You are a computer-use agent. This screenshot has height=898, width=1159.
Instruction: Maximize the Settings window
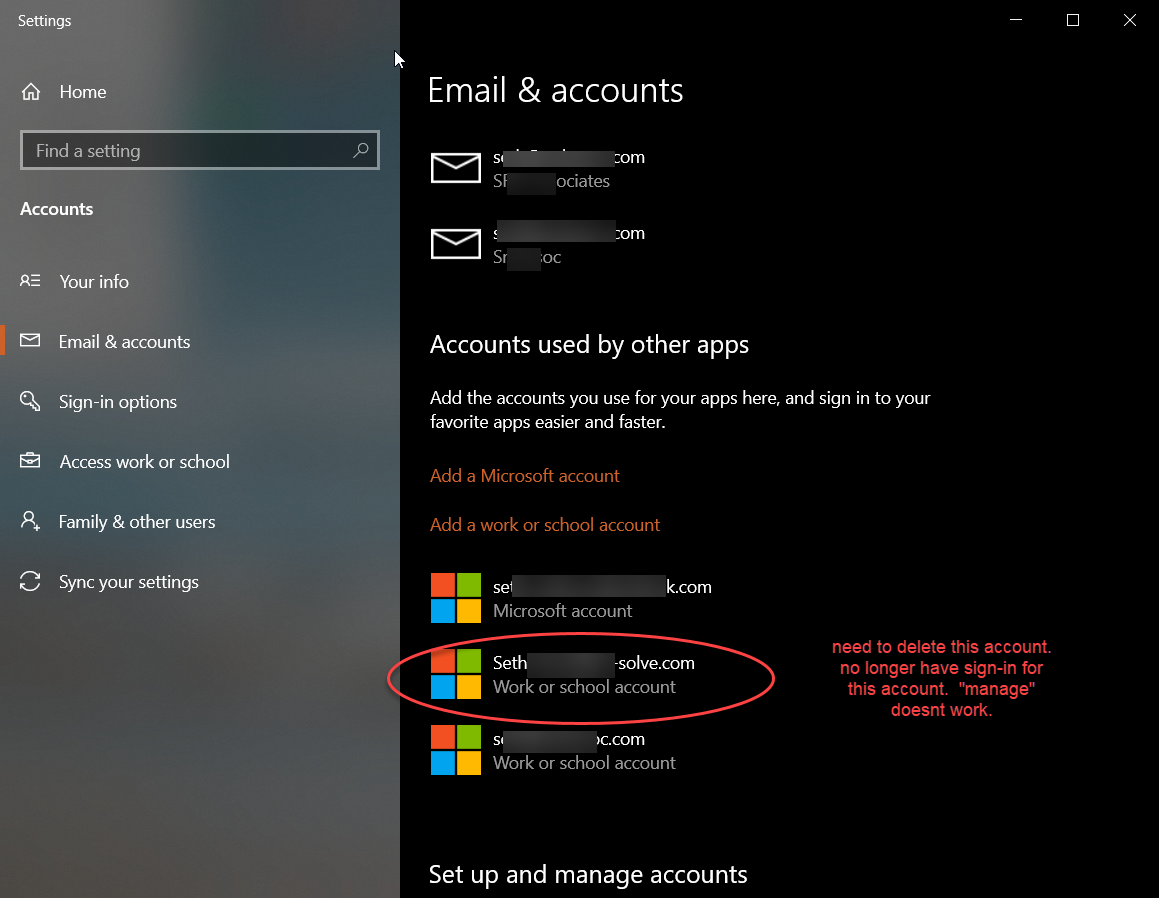1073,20
